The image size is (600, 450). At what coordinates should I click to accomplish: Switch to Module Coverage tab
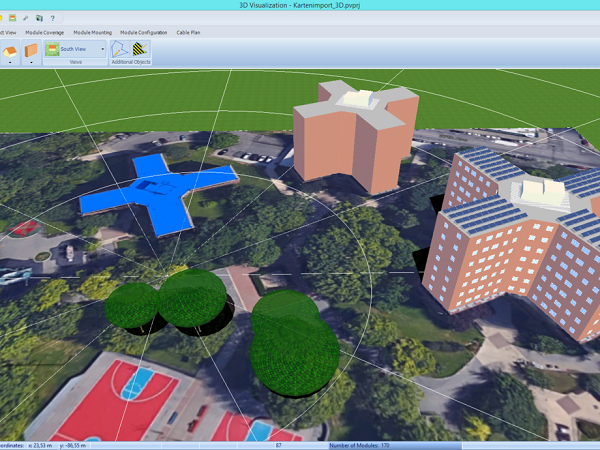coord(44,33)
